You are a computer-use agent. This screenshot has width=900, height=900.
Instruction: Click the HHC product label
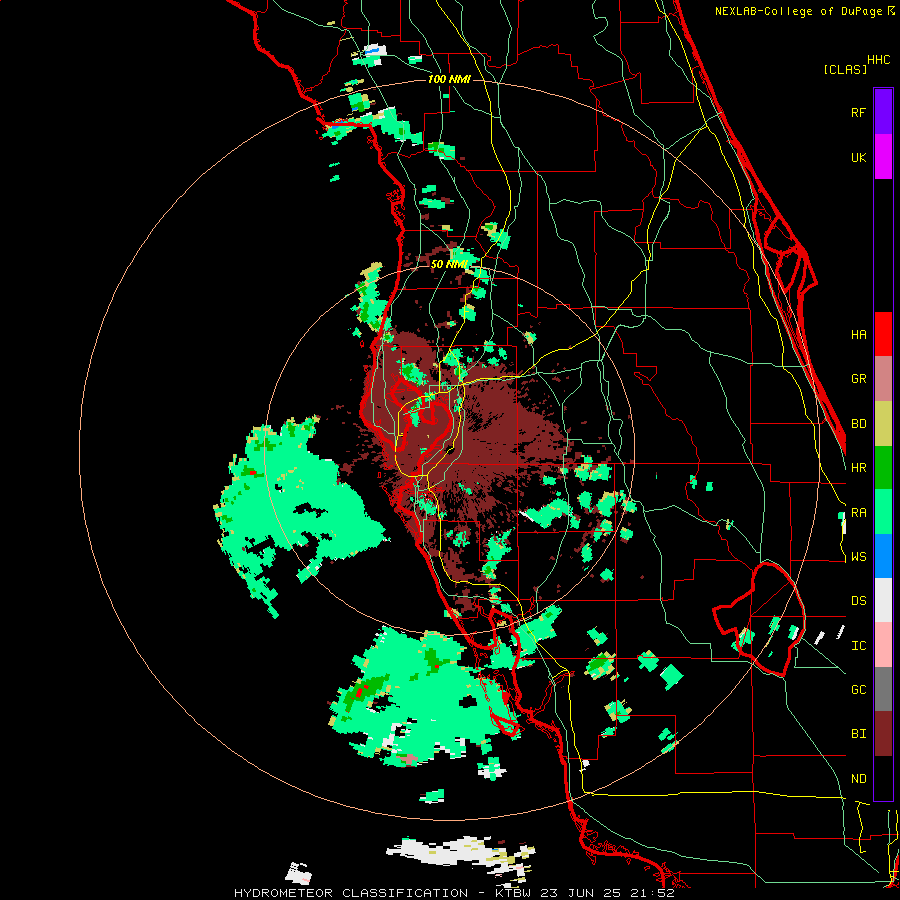click(878, 60)
